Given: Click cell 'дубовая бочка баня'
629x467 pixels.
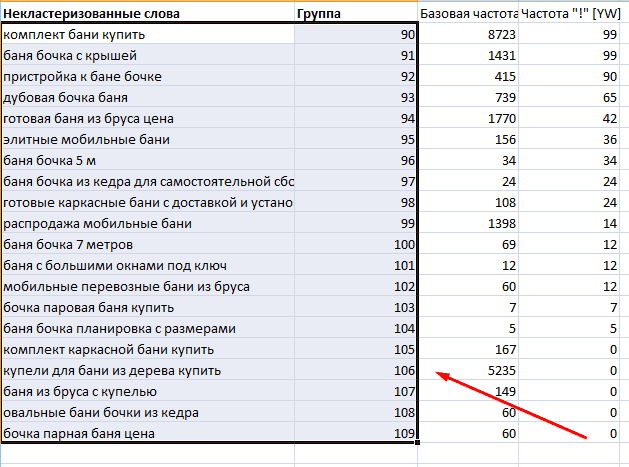Looking at the screenshot, I should (148, 97).
